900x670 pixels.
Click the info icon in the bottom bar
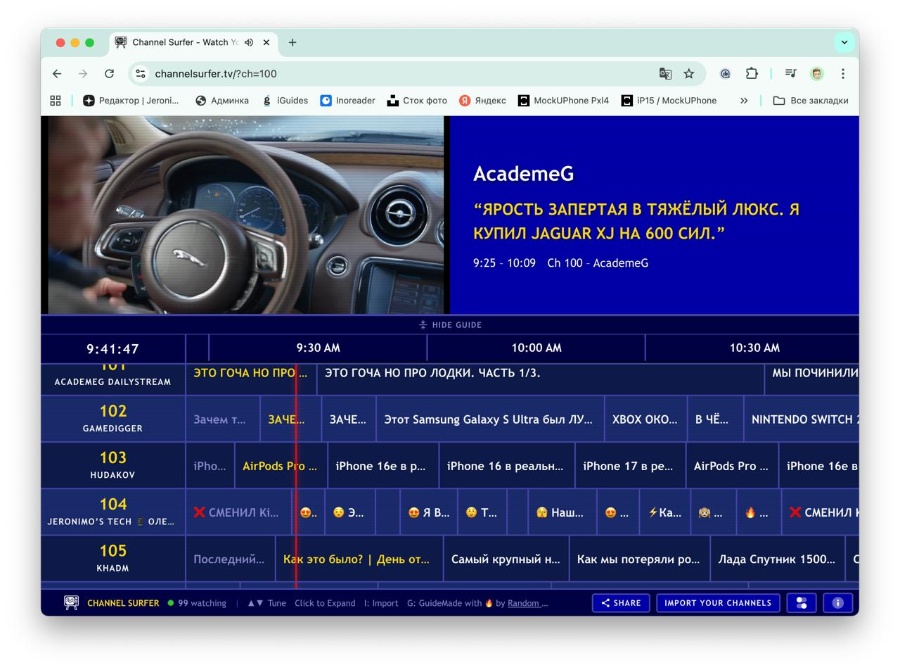tap(838, 603)
